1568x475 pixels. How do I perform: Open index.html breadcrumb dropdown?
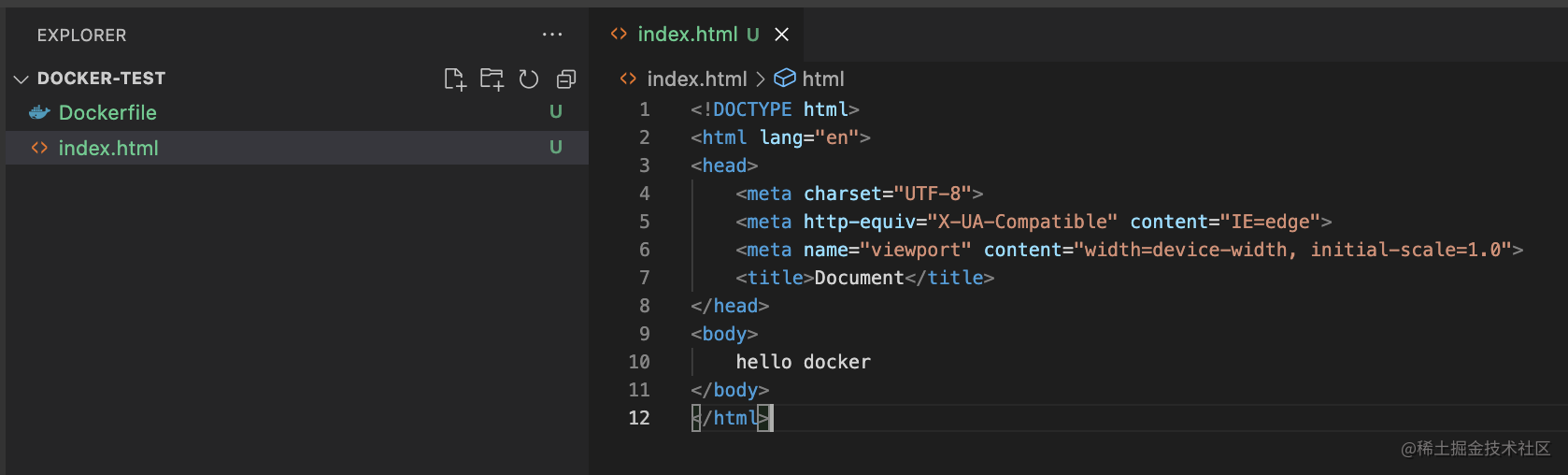point(696,79)
